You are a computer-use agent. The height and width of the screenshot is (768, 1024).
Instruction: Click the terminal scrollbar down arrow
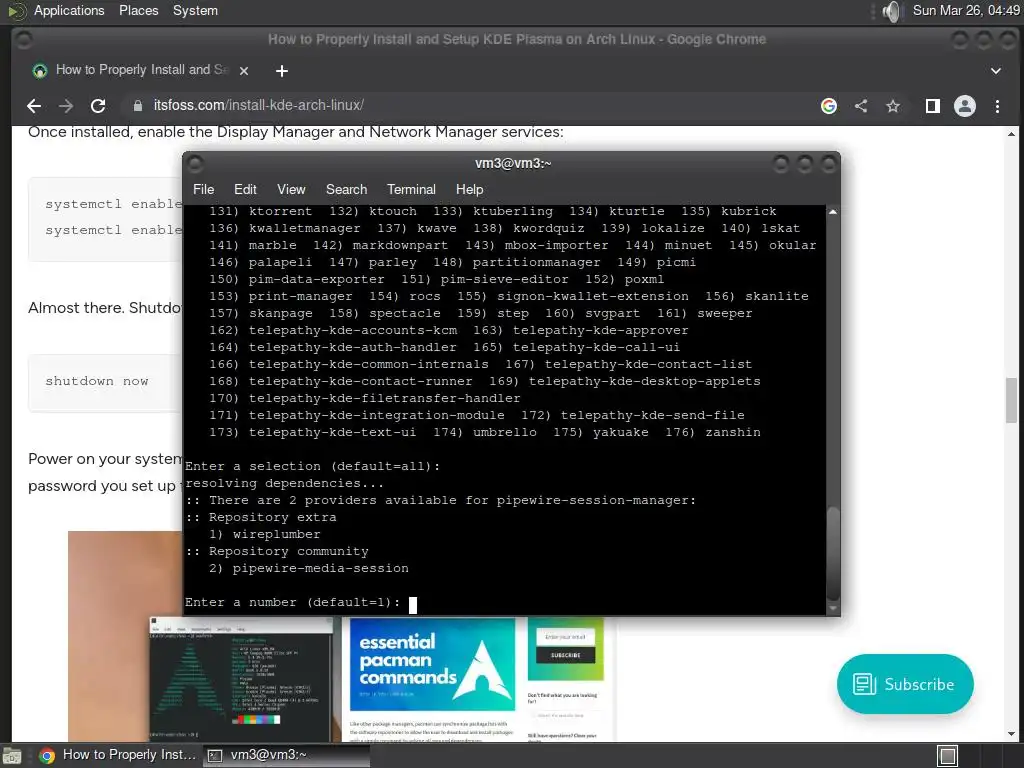pyautogui.click(x=833, y=608)
